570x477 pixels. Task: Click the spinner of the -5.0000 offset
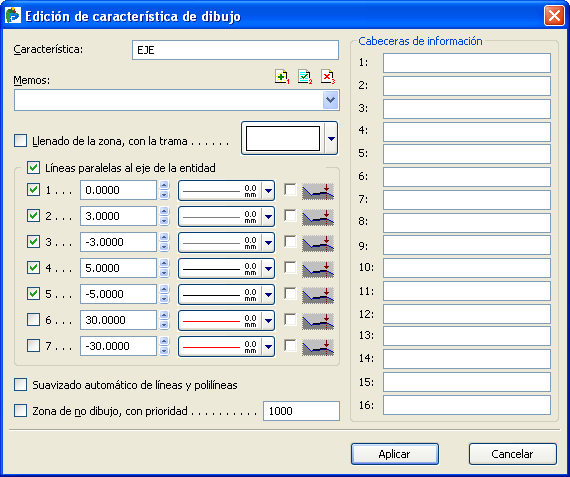[x=164, y=294]
